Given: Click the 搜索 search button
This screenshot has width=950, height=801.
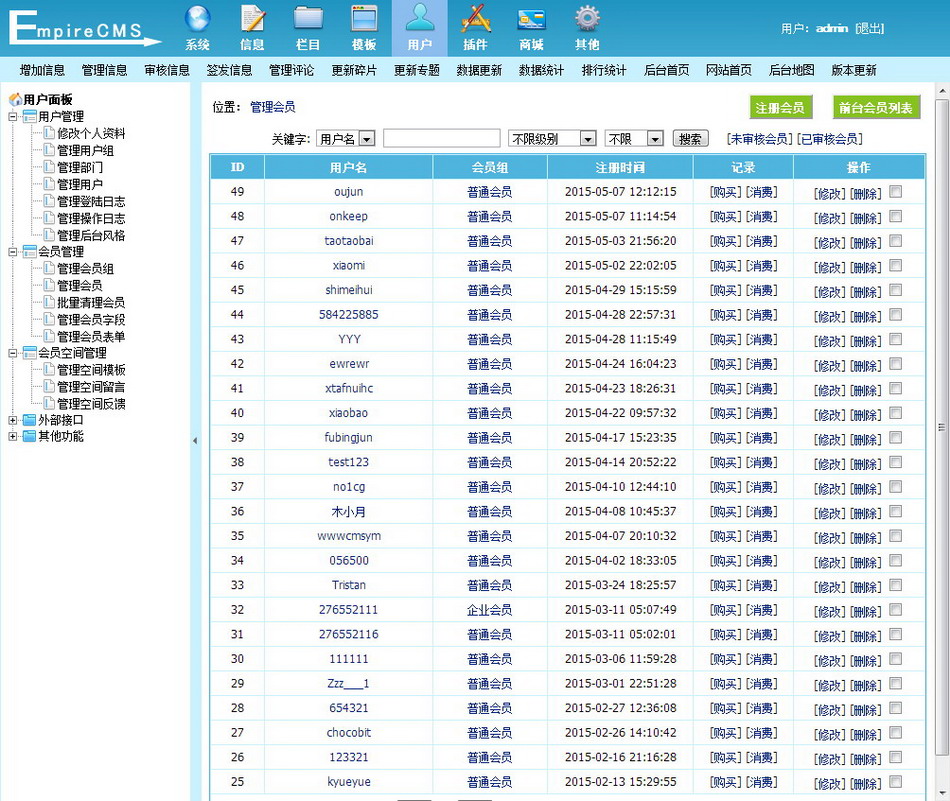Looking at the screenshot, I should point(691,139).
